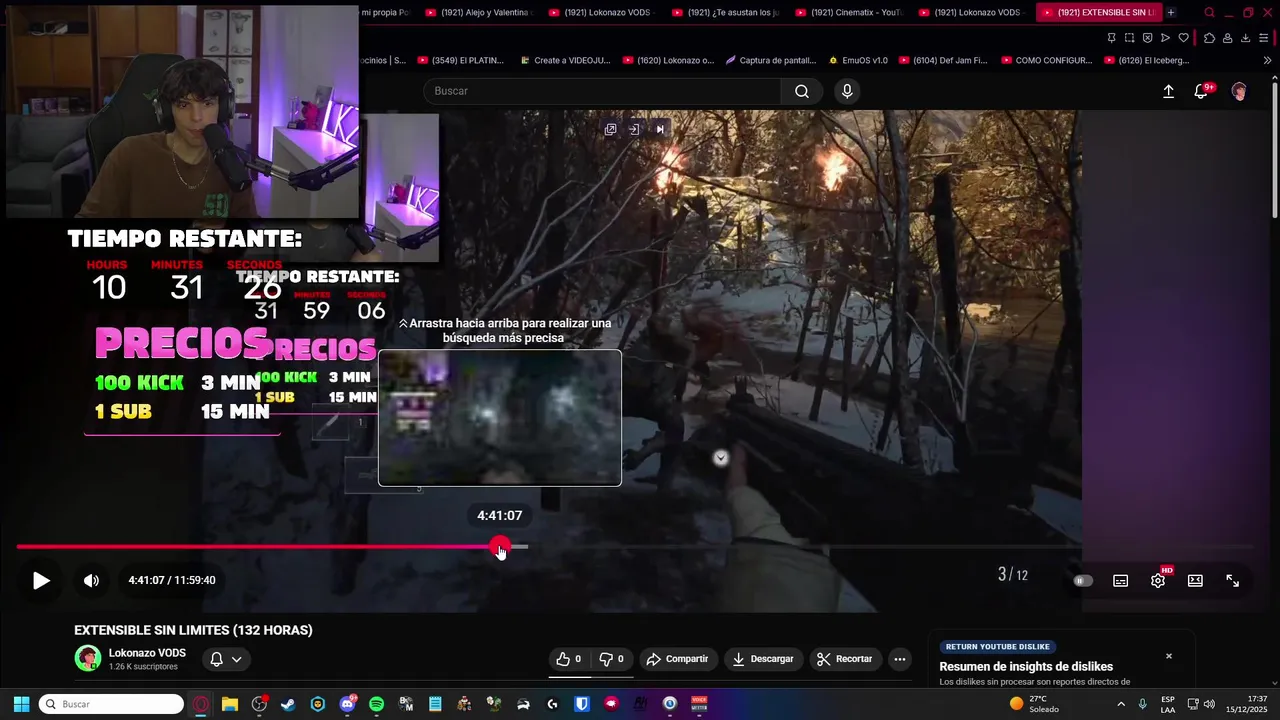Open YouTube notifications bell
Viewport: 1280px width, 720px height.
tap(1203, 91)
